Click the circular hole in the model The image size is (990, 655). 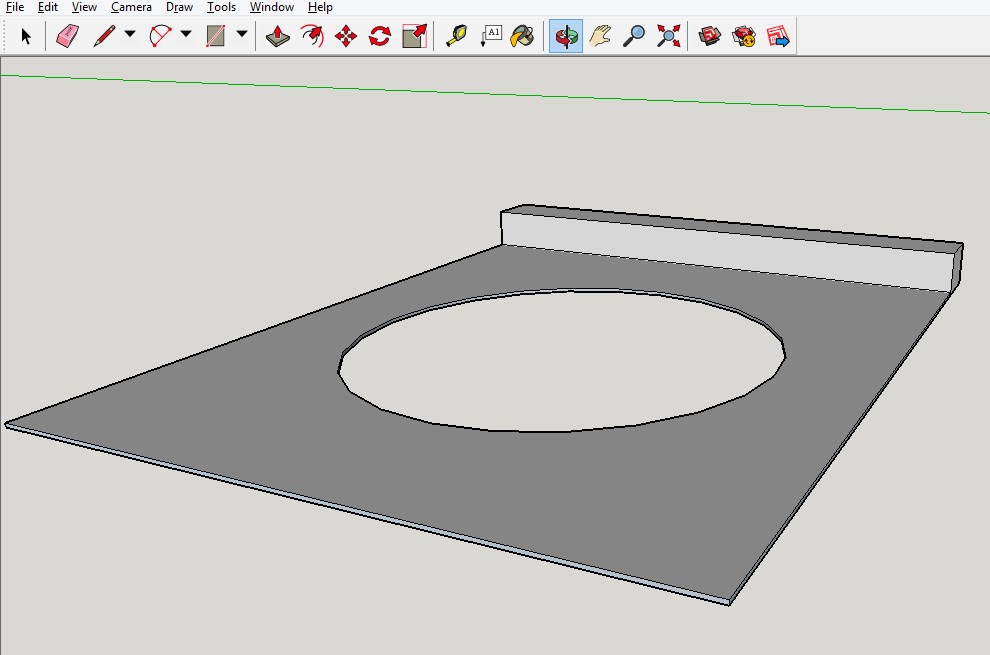[560, 360]
